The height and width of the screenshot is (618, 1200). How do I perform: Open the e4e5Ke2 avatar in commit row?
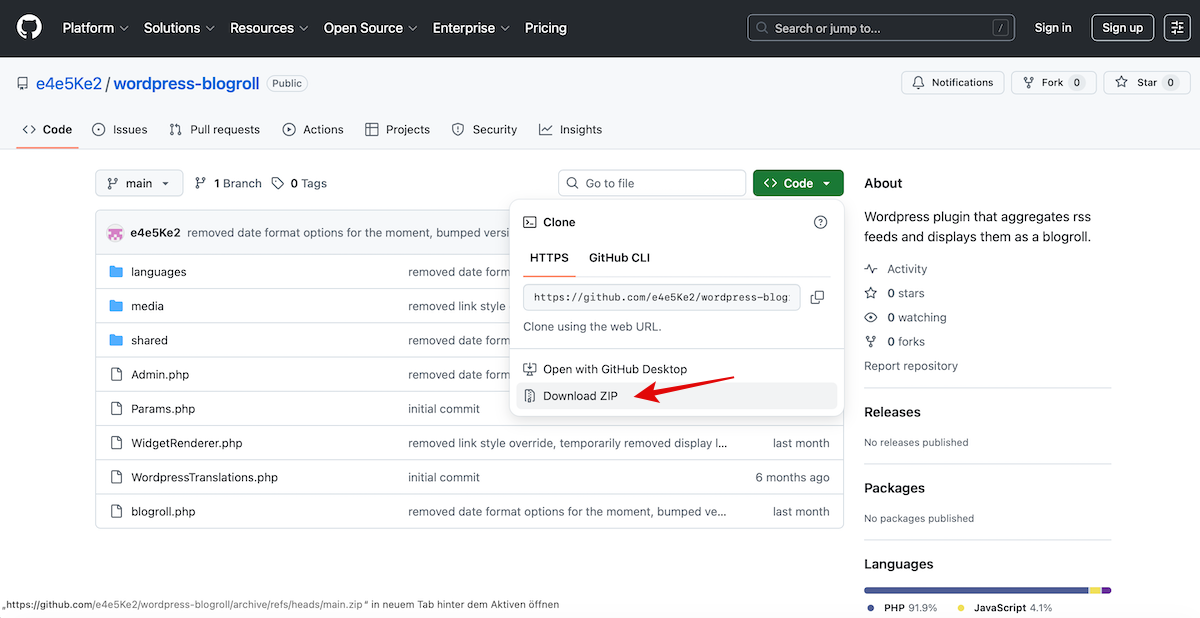point(116,233)
